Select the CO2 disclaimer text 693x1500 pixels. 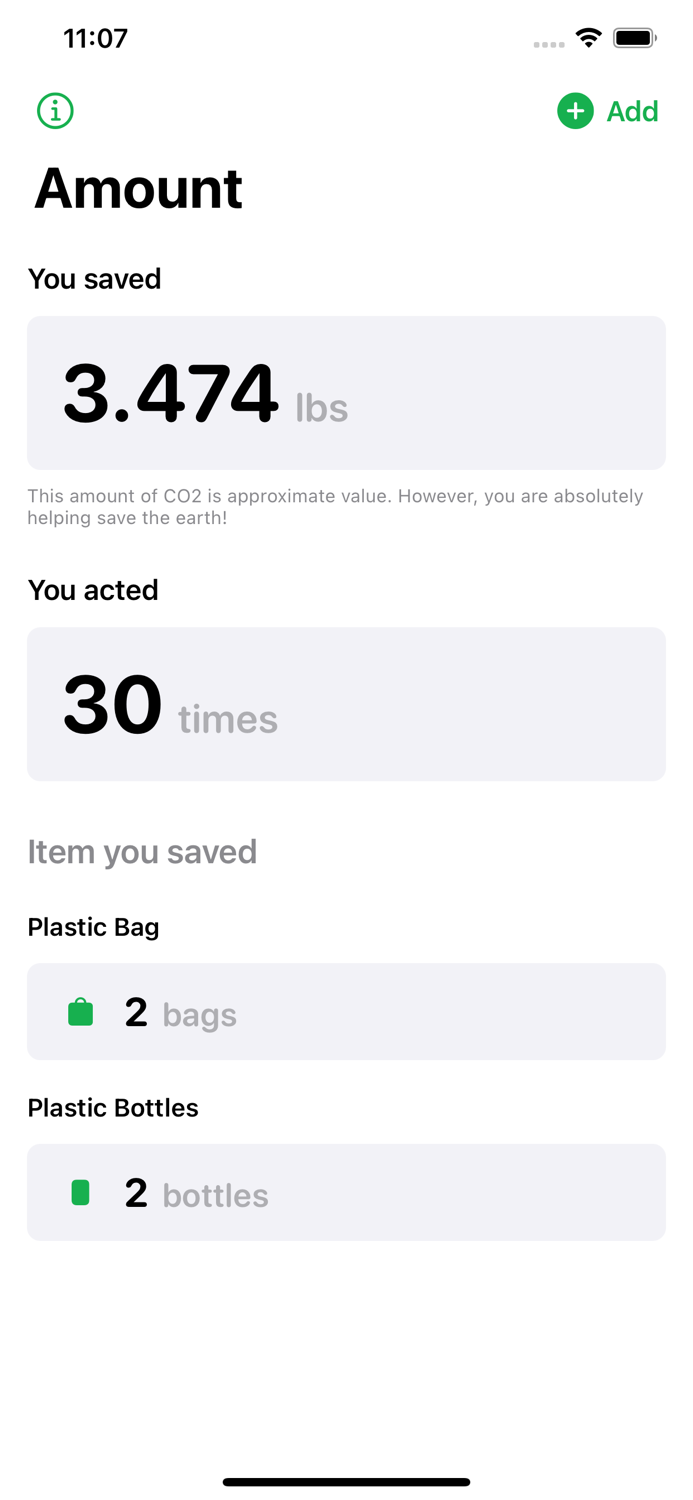(x=335, y=506)
